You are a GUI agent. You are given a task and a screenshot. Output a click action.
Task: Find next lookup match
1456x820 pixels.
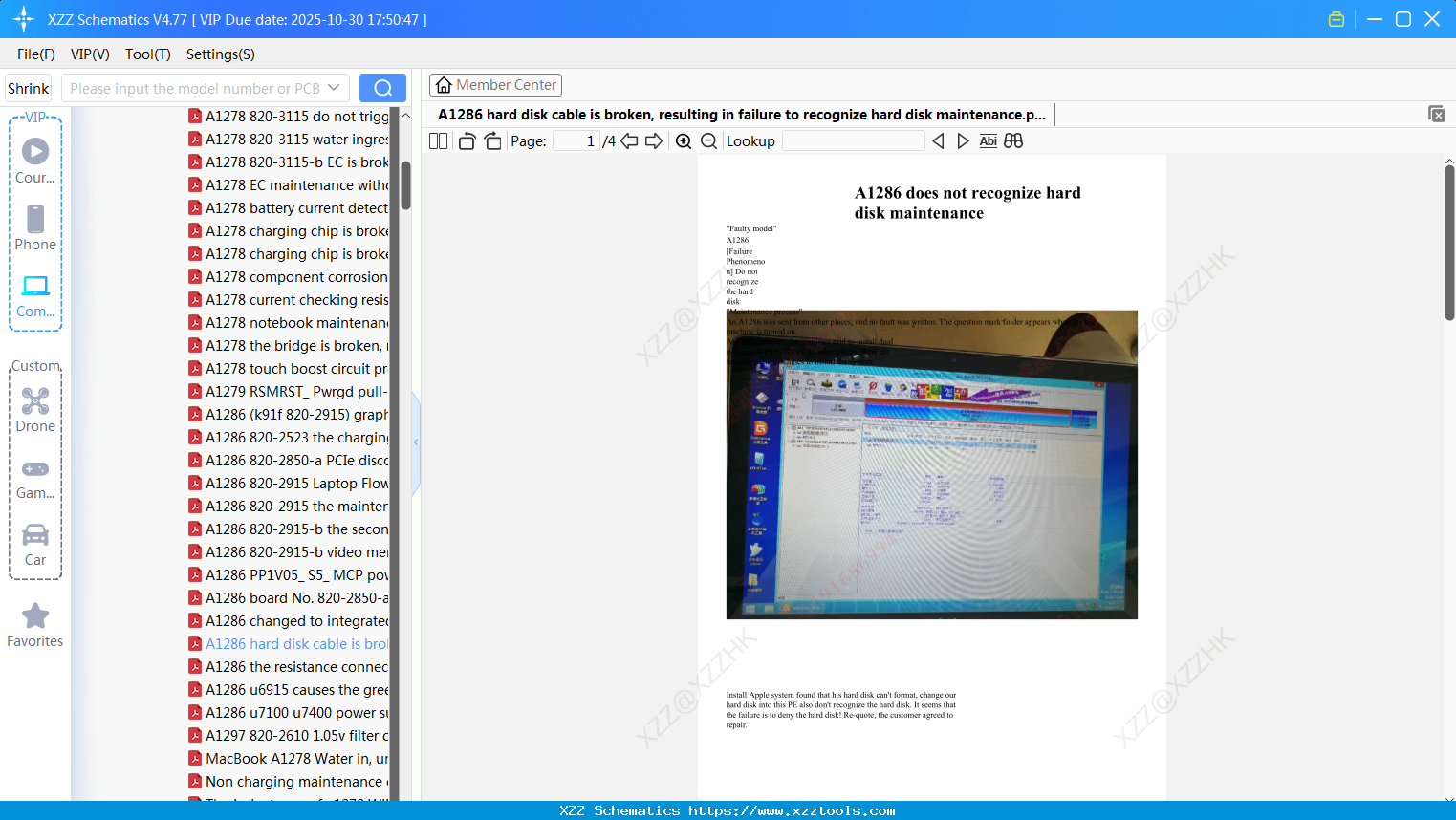coord(963,140)
